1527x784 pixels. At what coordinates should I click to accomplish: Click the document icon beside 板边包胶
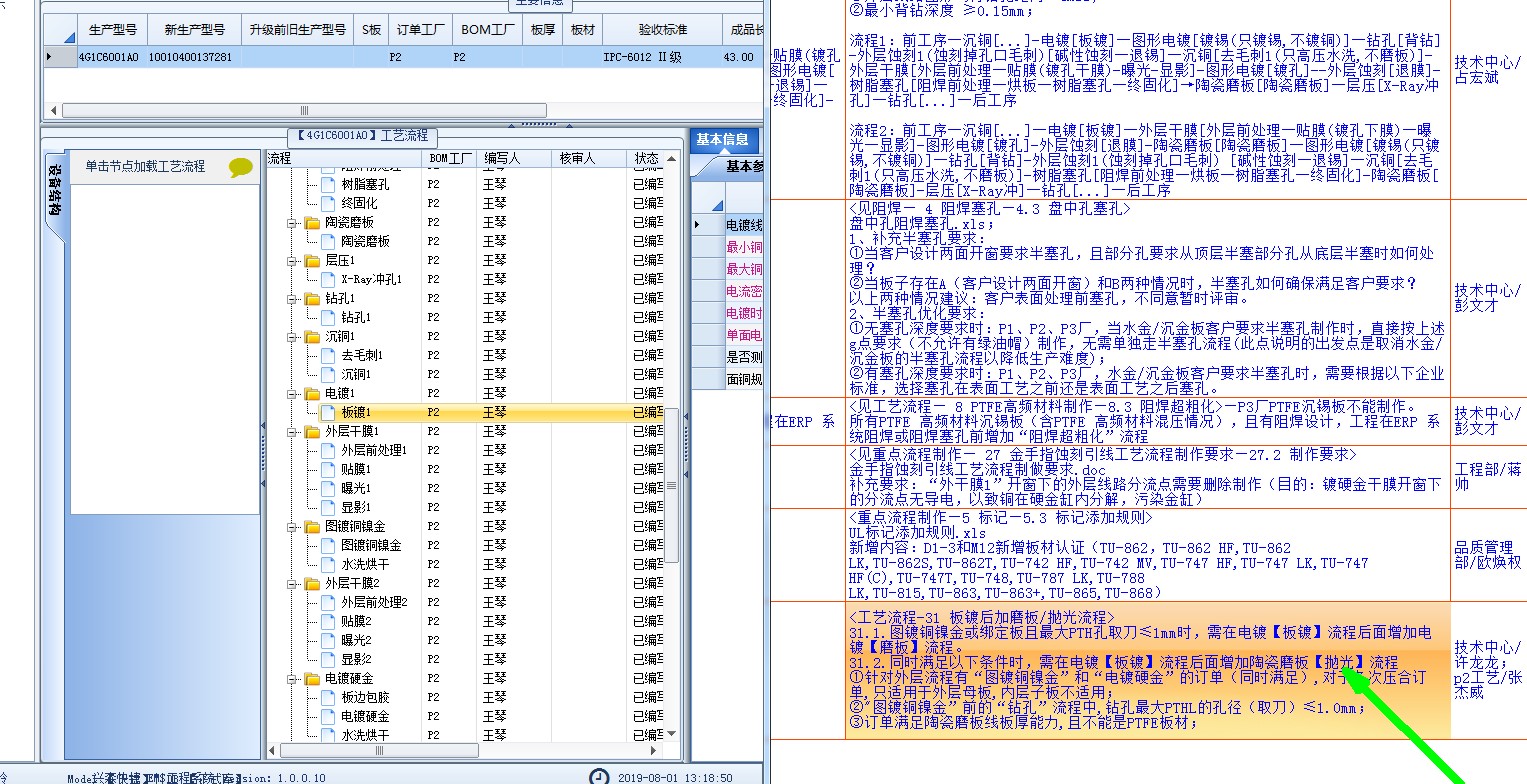click(328, 697)
